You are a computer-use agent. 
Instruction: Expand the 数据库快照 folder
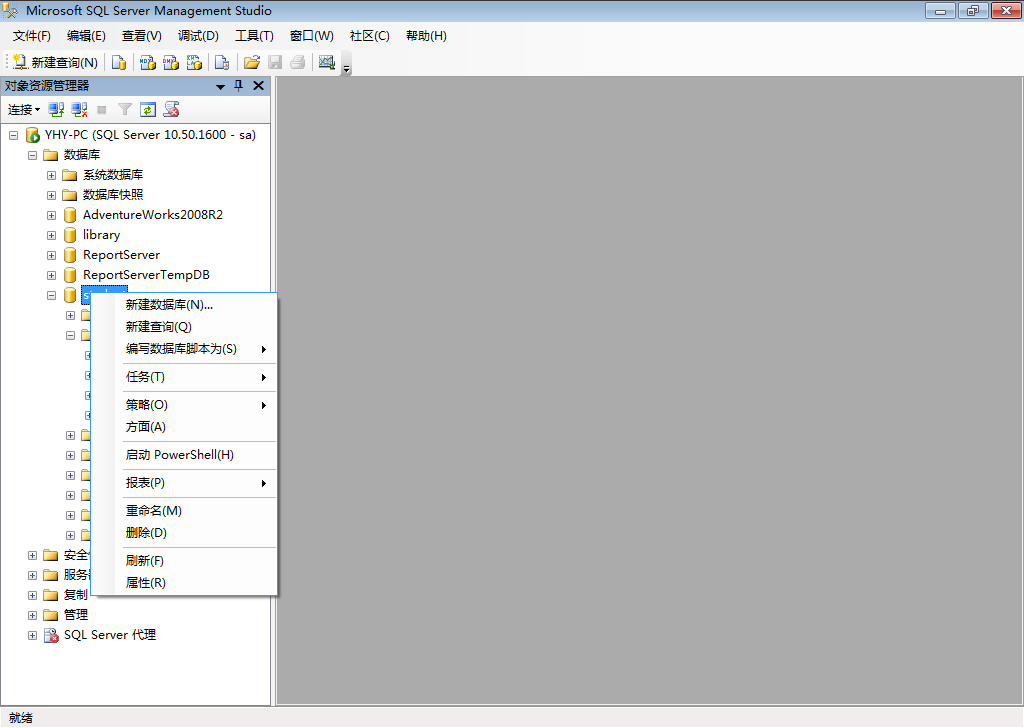point(51,195)
